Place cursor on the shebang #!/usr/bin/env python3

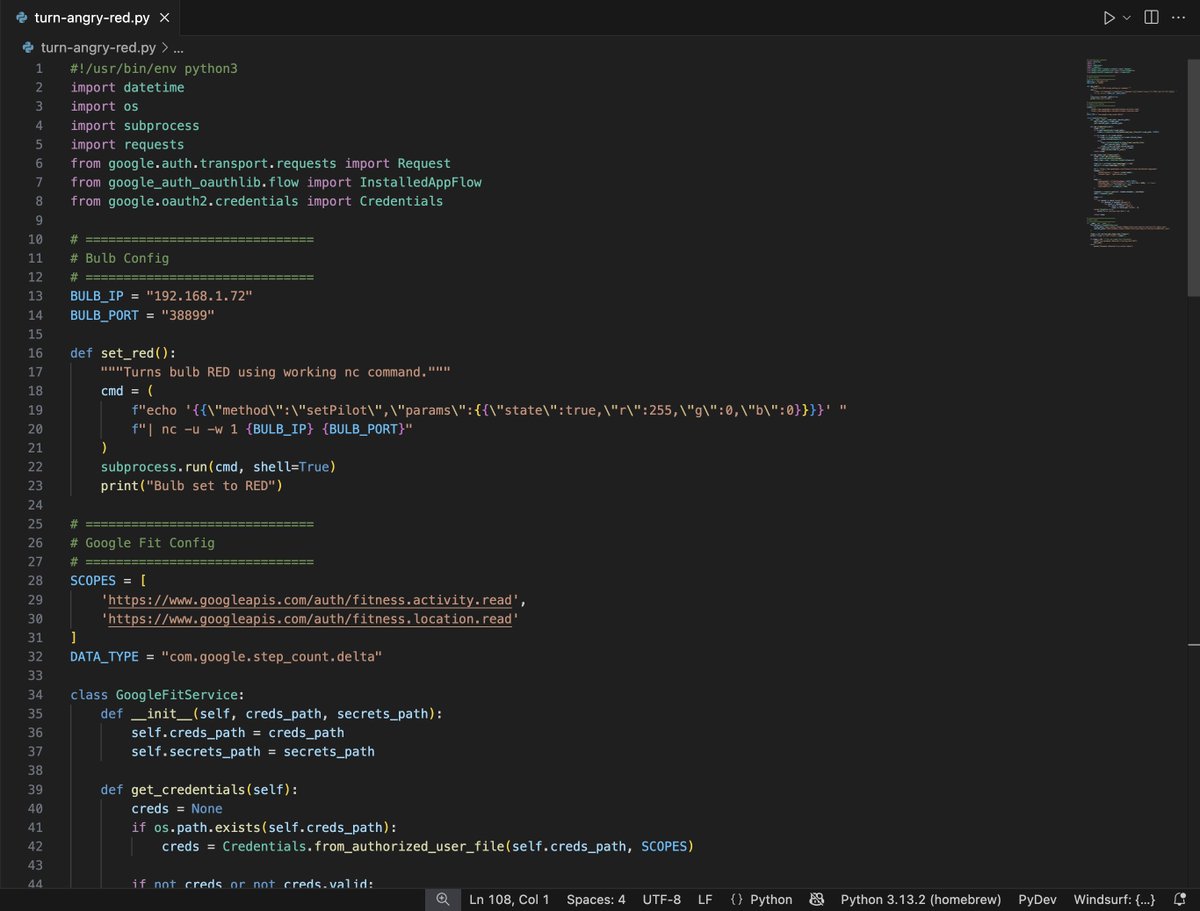tap(154, 69)
